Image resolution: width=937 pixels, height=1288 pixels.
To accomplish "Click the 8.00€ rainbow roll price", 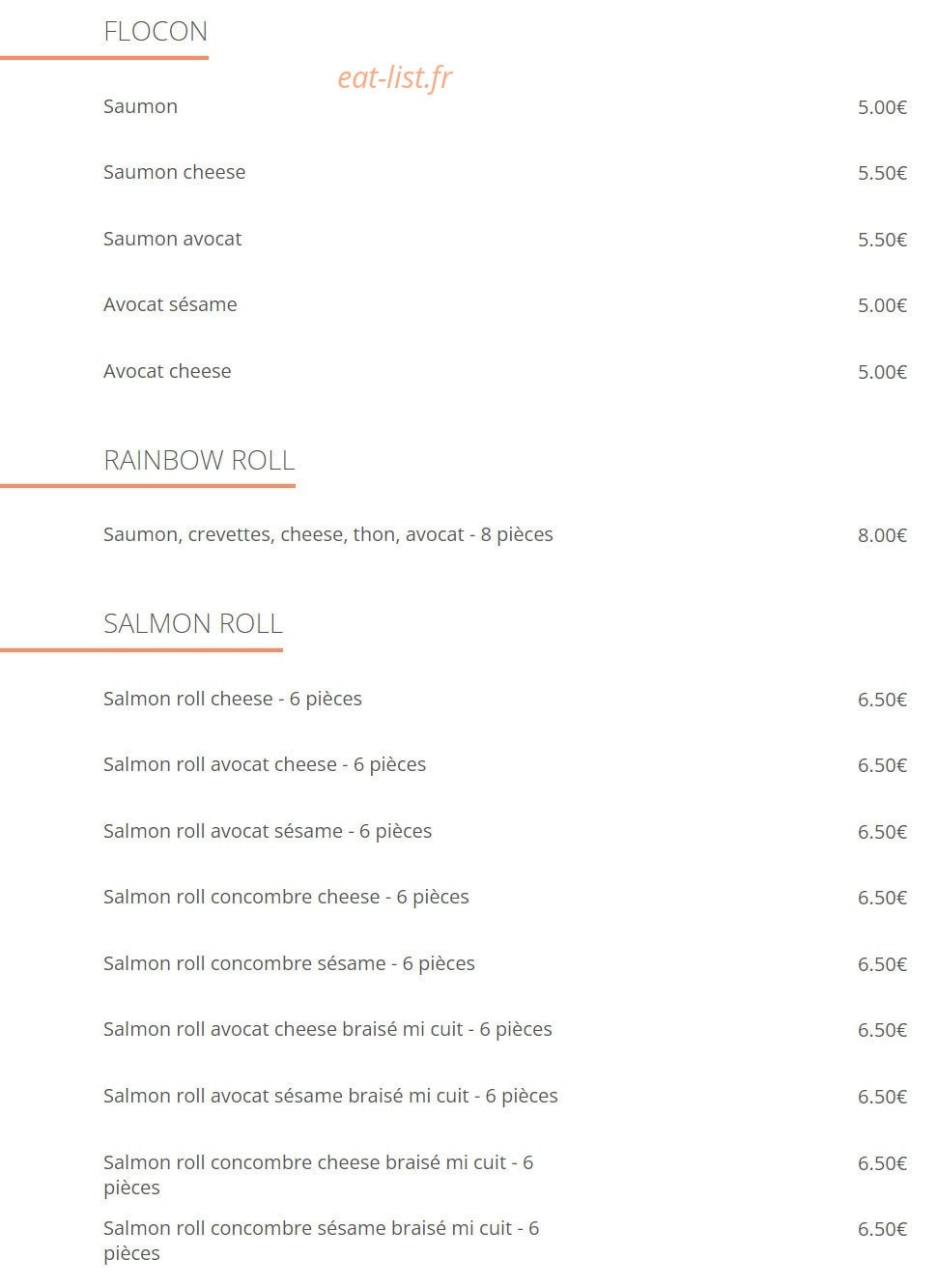I will [882, 535].
